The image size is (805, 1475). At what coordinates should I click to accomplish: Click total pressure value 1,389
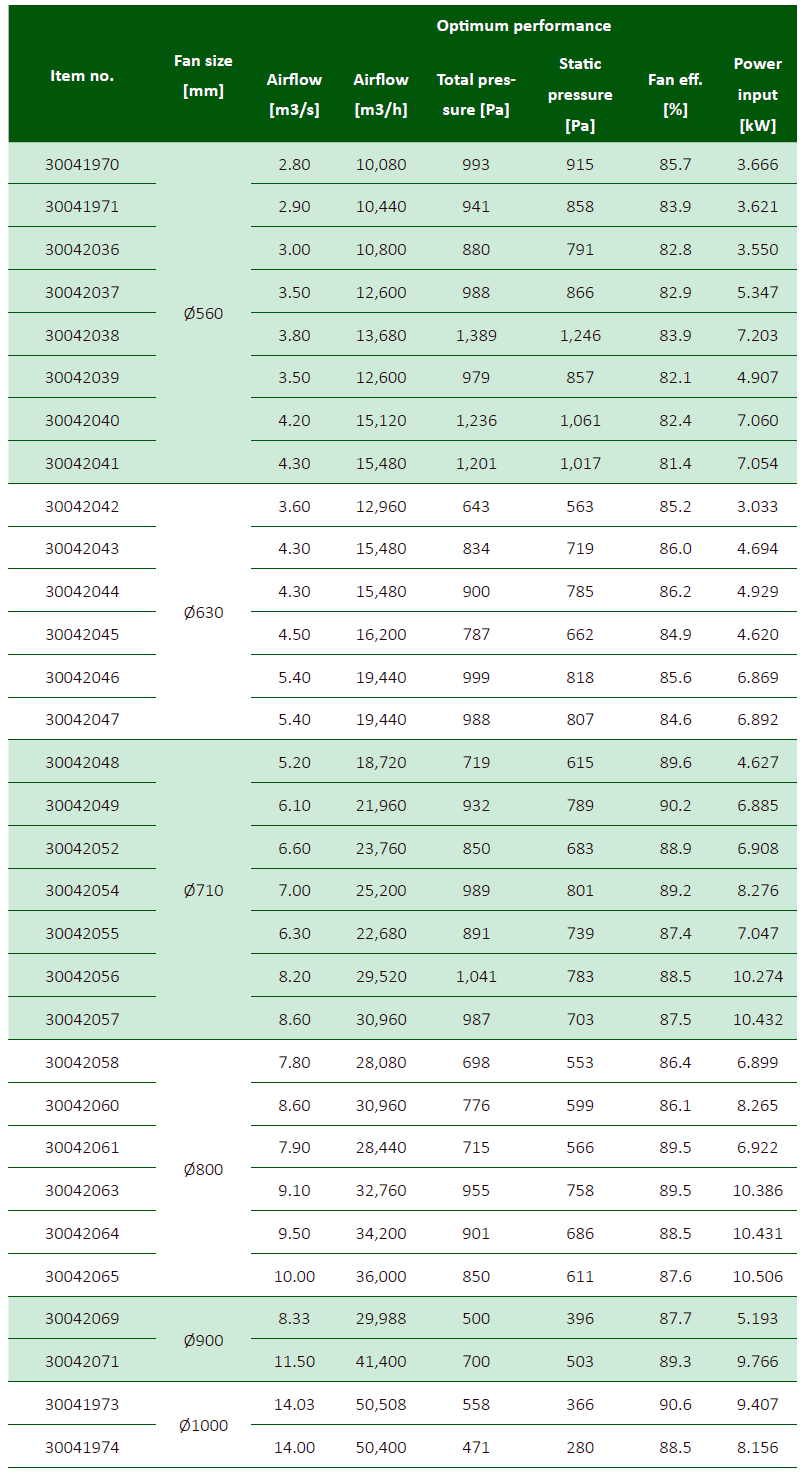(476, 335)
